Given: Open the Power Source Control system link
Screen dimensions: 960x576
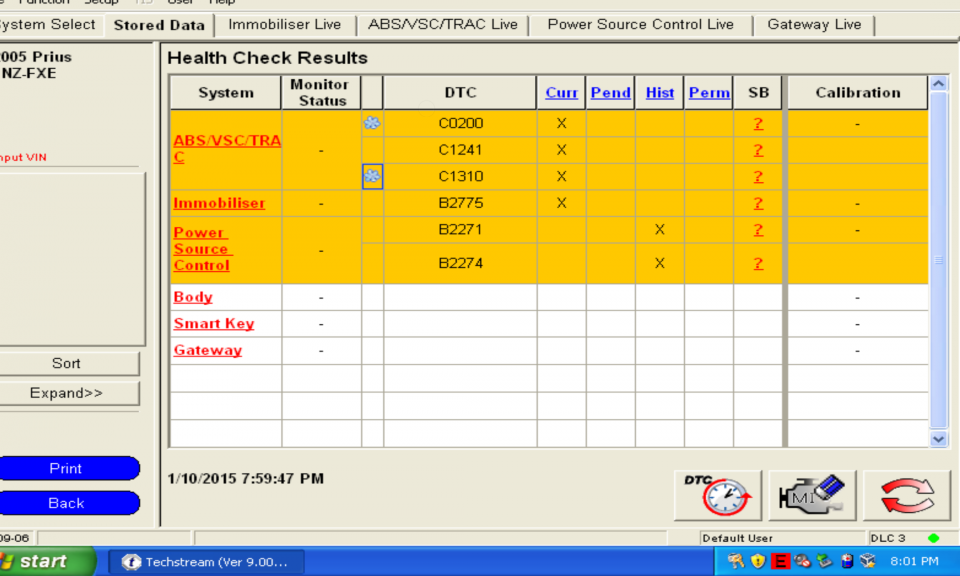Looking at the screenshot, I should click(x=202, y=249).
